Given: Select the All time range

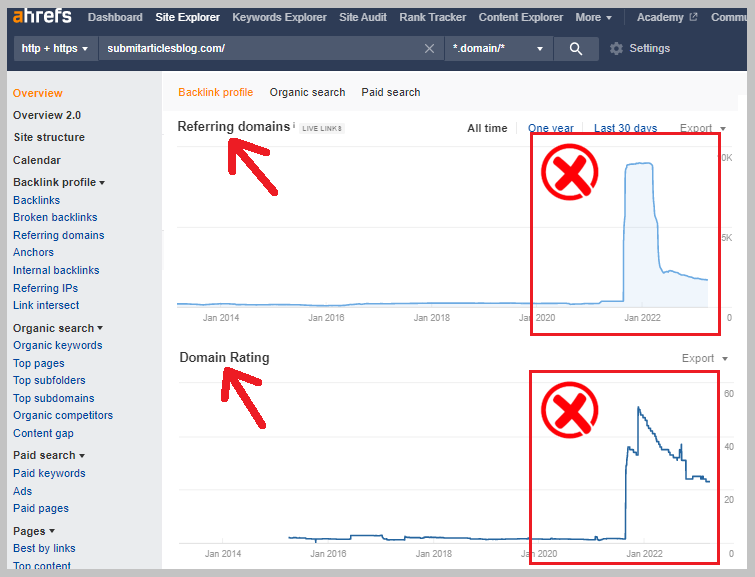Looking at the screenshot, I should coord(487,128).
